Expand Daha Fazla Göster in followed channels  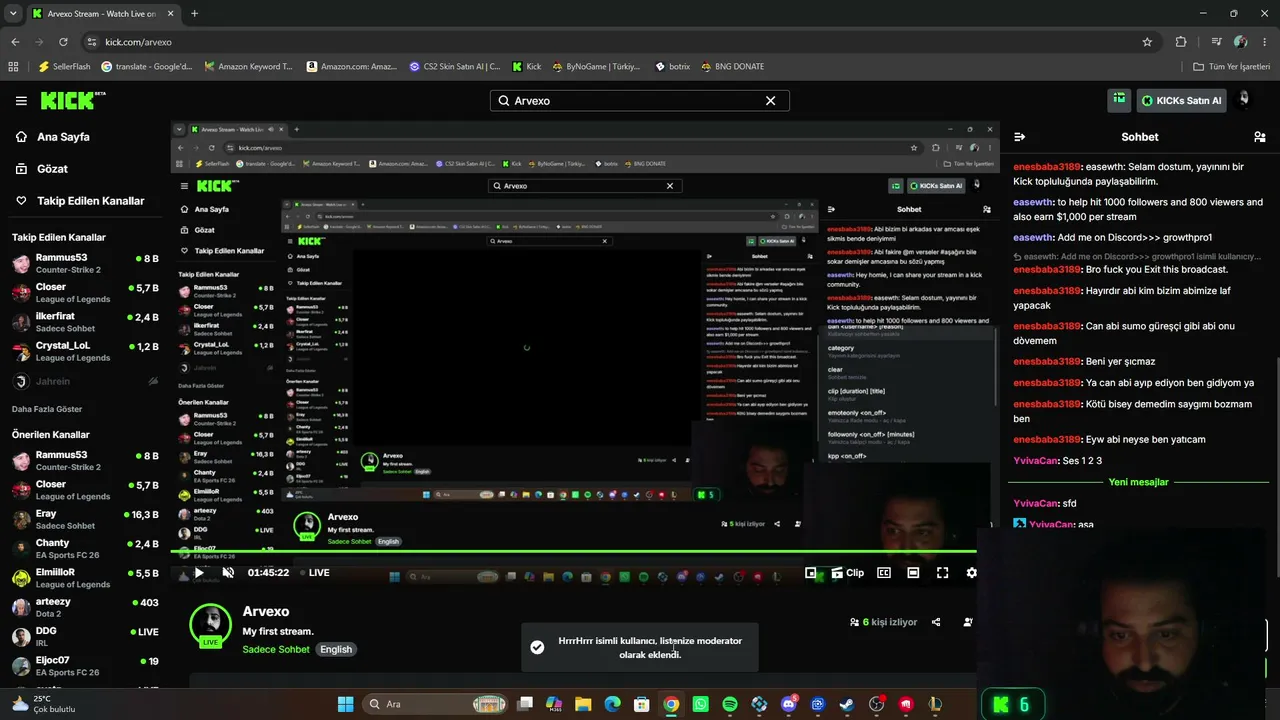pyautogui.click(x=47, y=409)
